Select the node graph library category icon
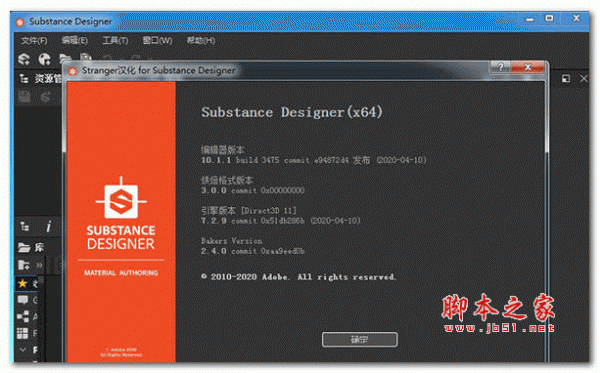The width and height of the screenshot is (600, 373). pyautogui.click(x=23, y=316)
